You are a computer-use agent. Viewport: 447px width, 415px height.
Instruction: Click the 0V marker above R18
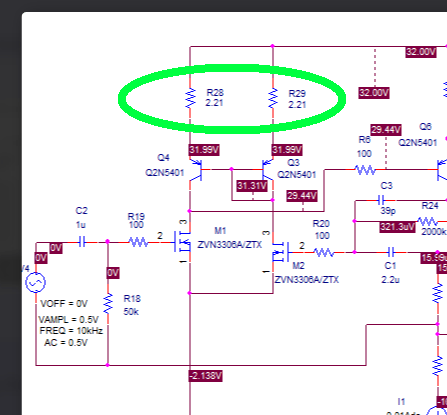[113, 273]
